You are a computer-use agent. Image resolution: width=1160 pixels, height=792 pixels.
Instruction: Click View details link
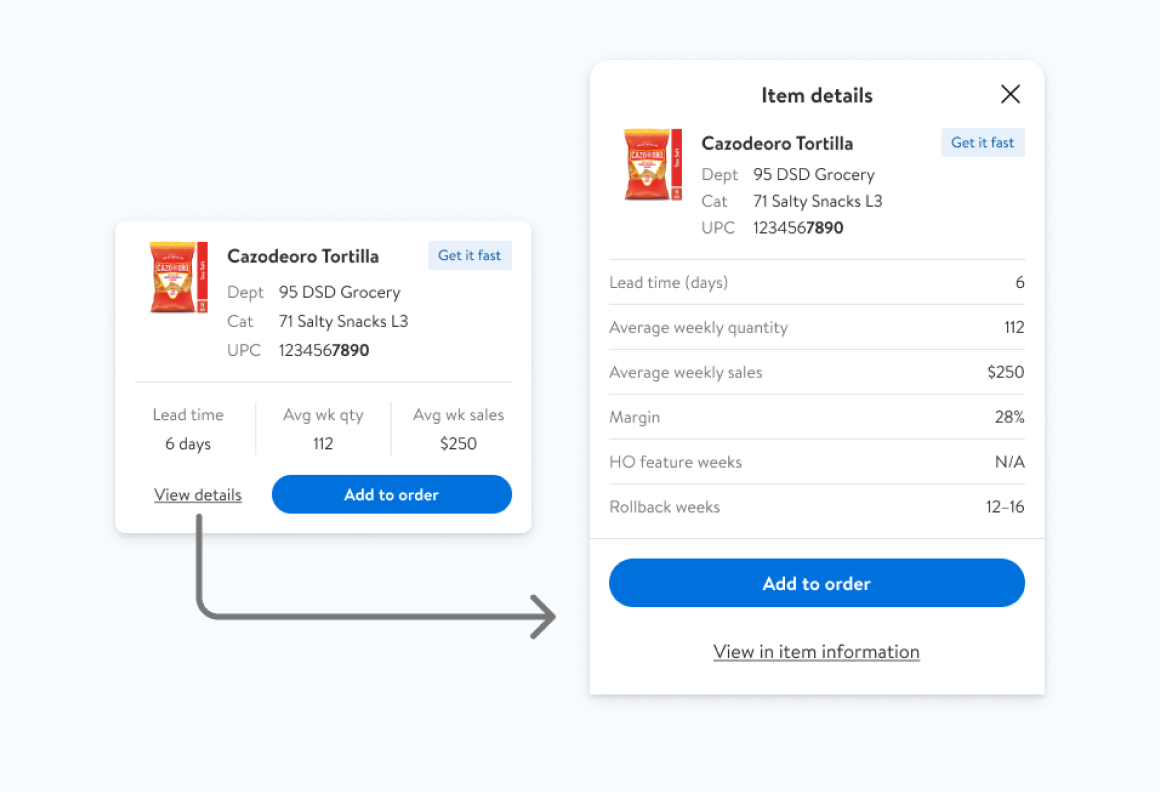(198, 495)
